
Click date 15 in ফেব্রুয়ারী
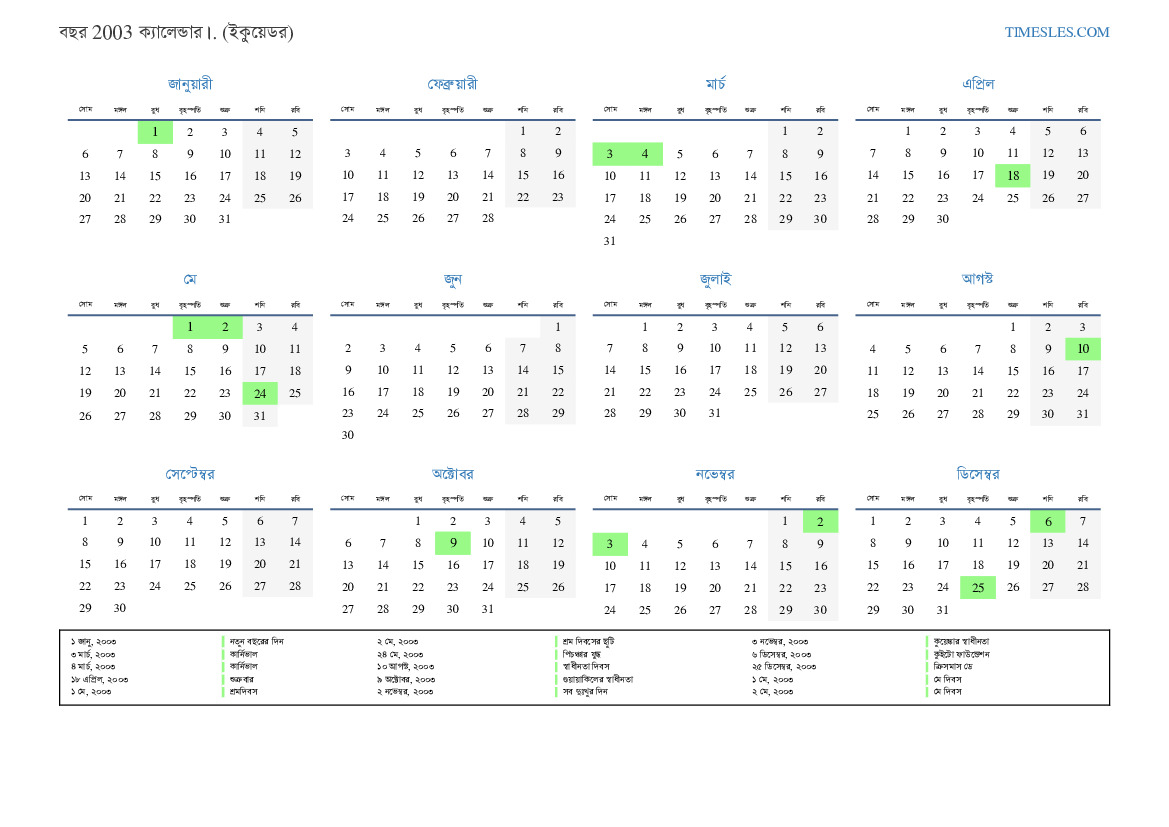point(523,175)
